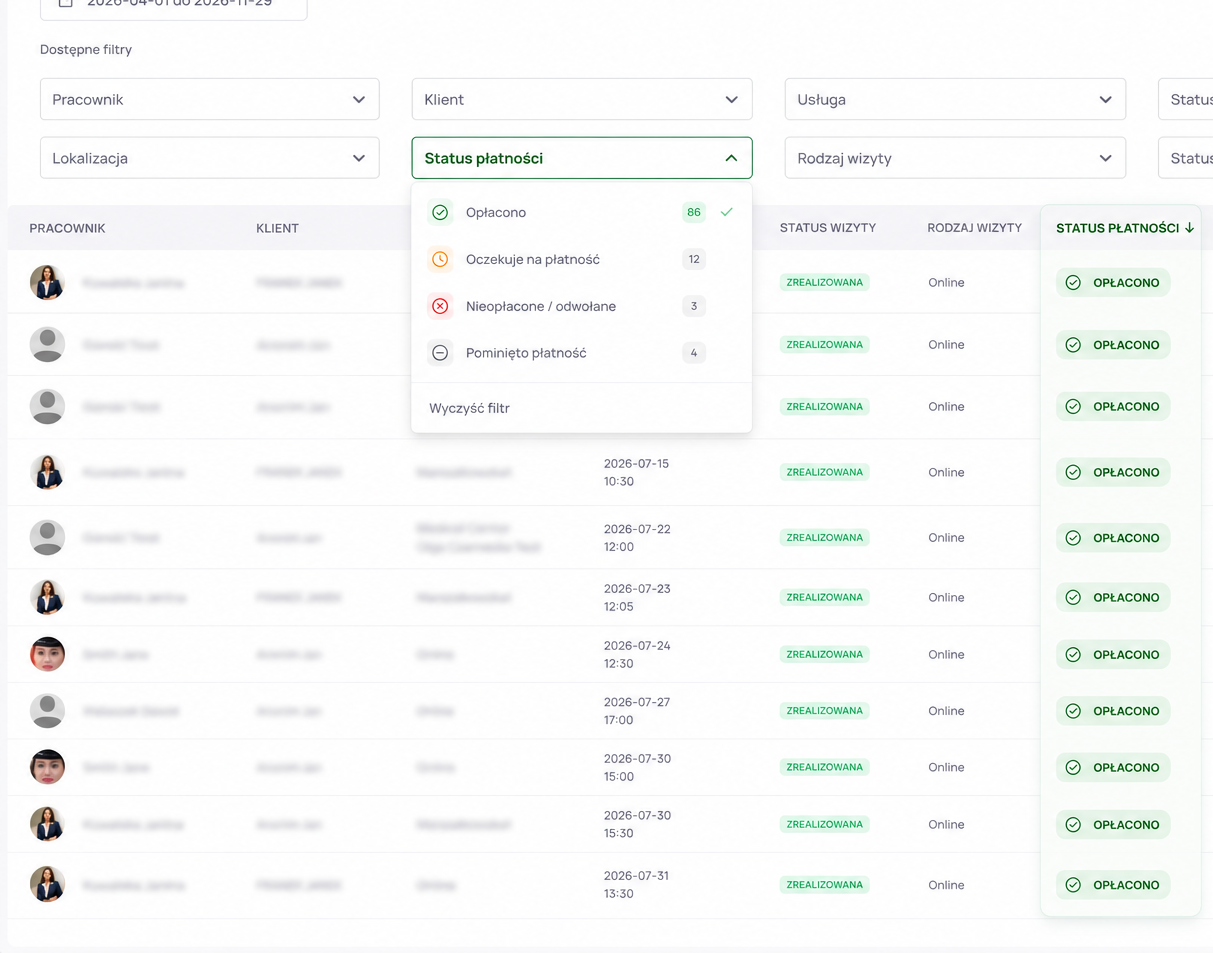The image size is (1213, 953).
Task: Open the employee avatar in the 2026-07-24 12:30 row
Action: [47, 654]
